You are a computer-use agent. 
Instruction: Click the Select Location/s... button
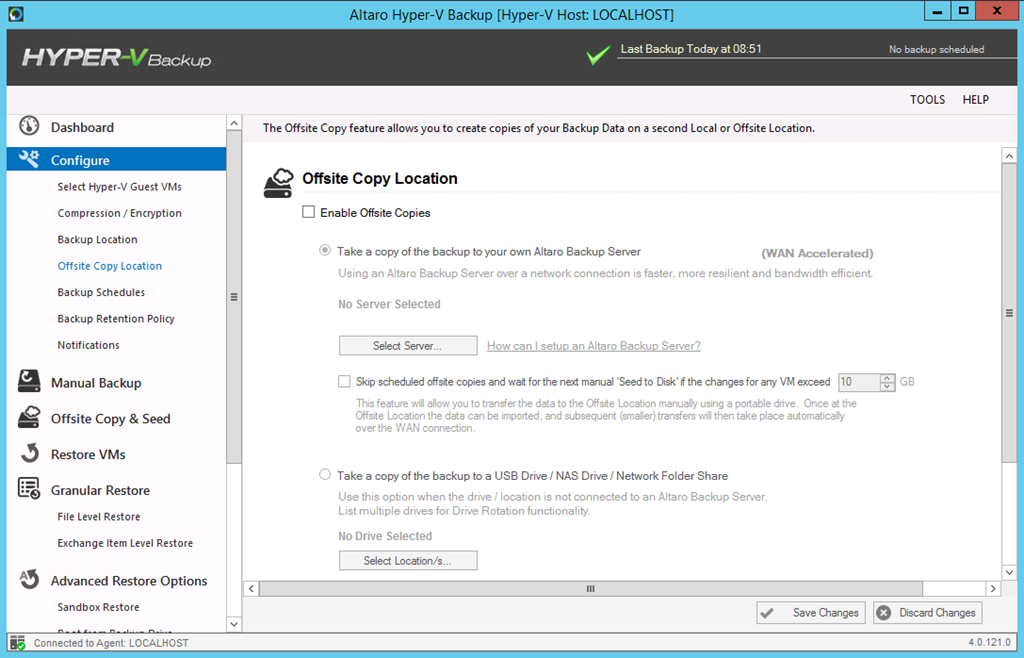click(408, 561)
